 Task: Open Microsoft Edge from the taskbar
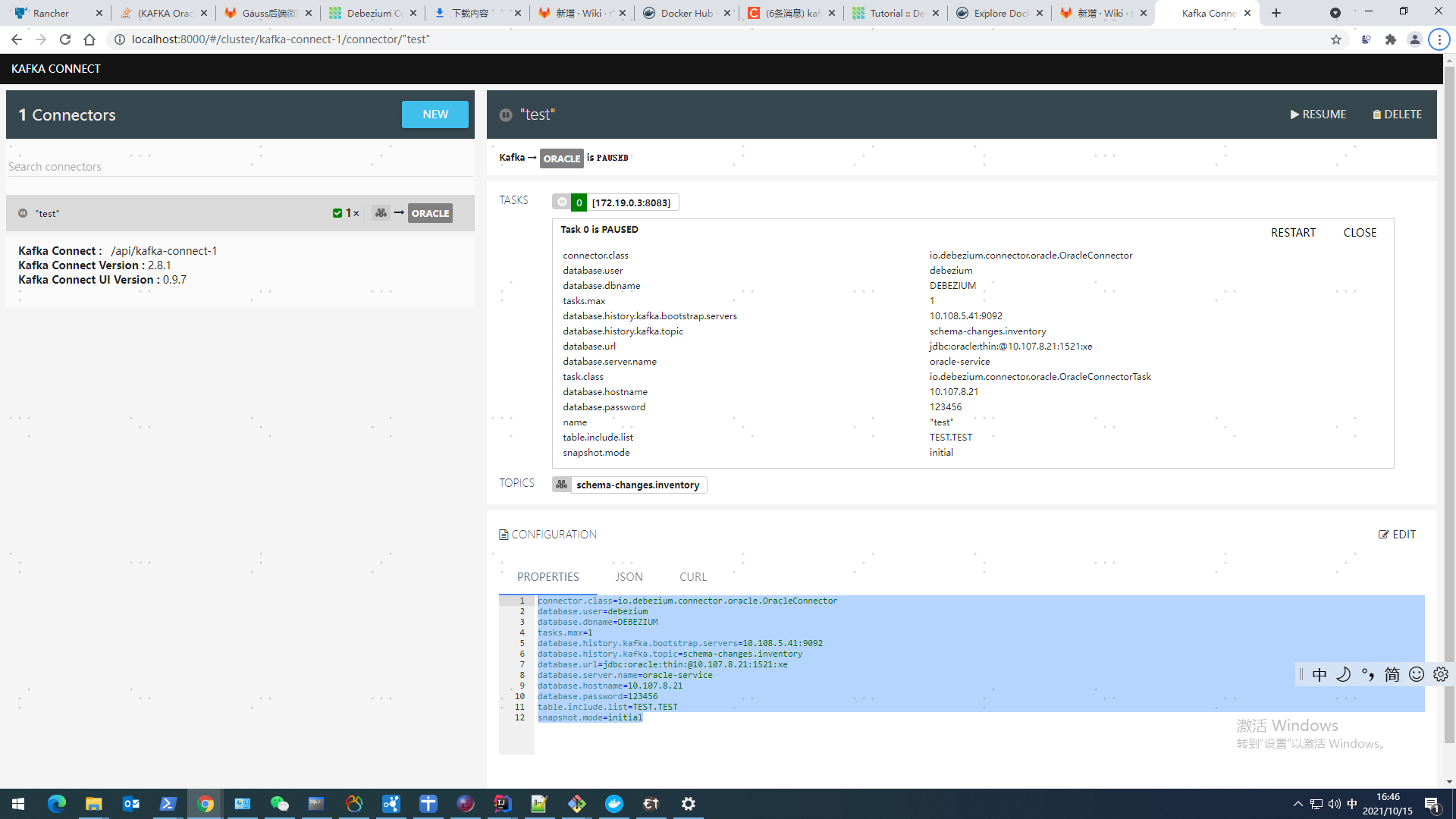coord(56,804)
